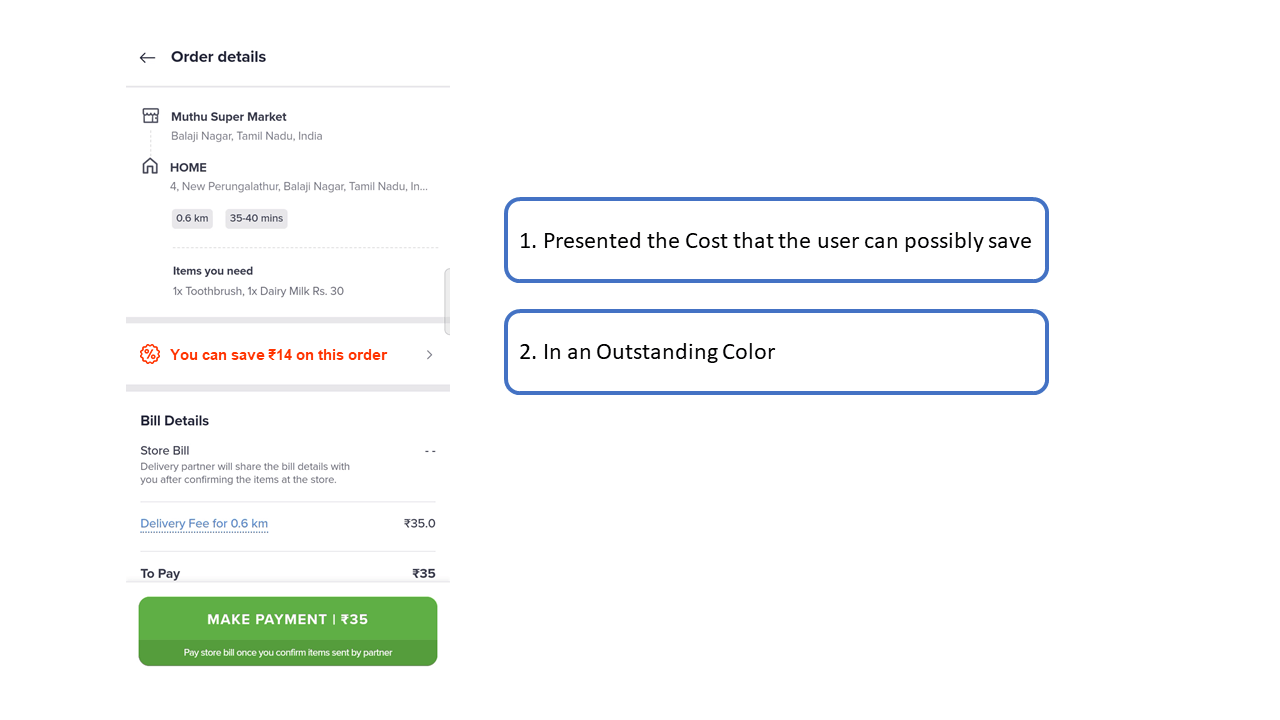Select the 'Presented the Cost' annotation box
Image resolution: width=1280 pixels, height=720 pixels.
[x=776, y=240]
